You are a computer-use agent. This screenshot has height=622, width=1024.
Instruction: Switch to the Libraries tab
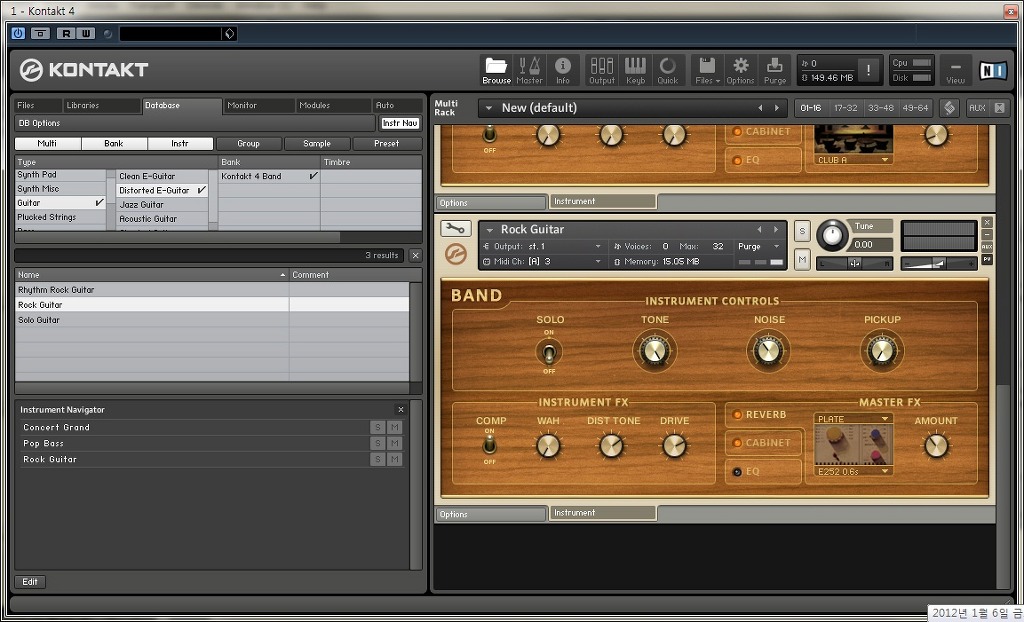[x=102, y=105]
